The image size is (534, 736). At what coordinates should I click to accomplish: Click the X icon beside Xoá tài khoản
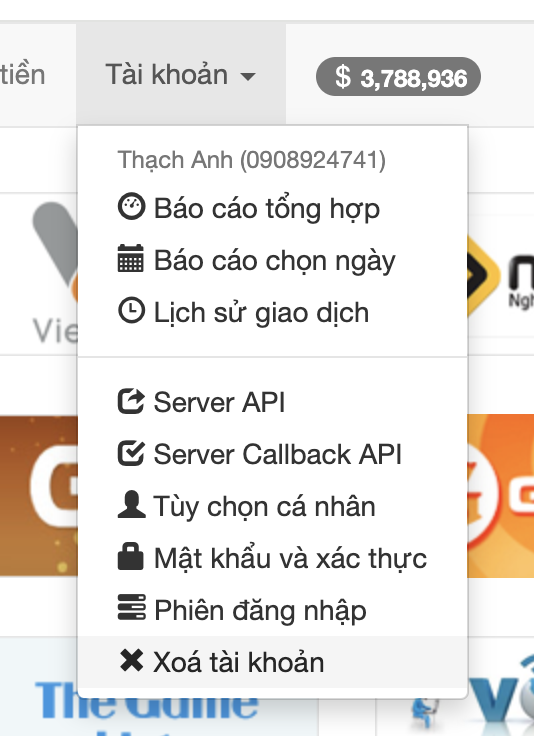pyautogui.click(x=131, y=660)
